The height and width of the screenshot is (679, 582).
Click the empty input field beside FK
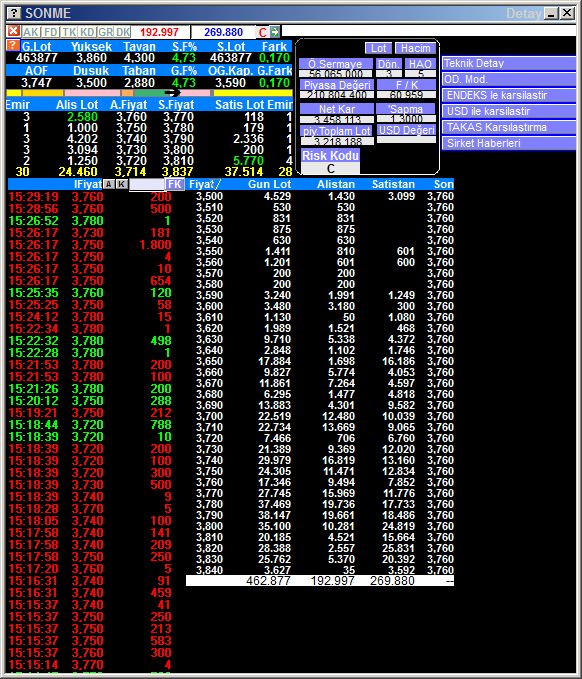[147, 184]
